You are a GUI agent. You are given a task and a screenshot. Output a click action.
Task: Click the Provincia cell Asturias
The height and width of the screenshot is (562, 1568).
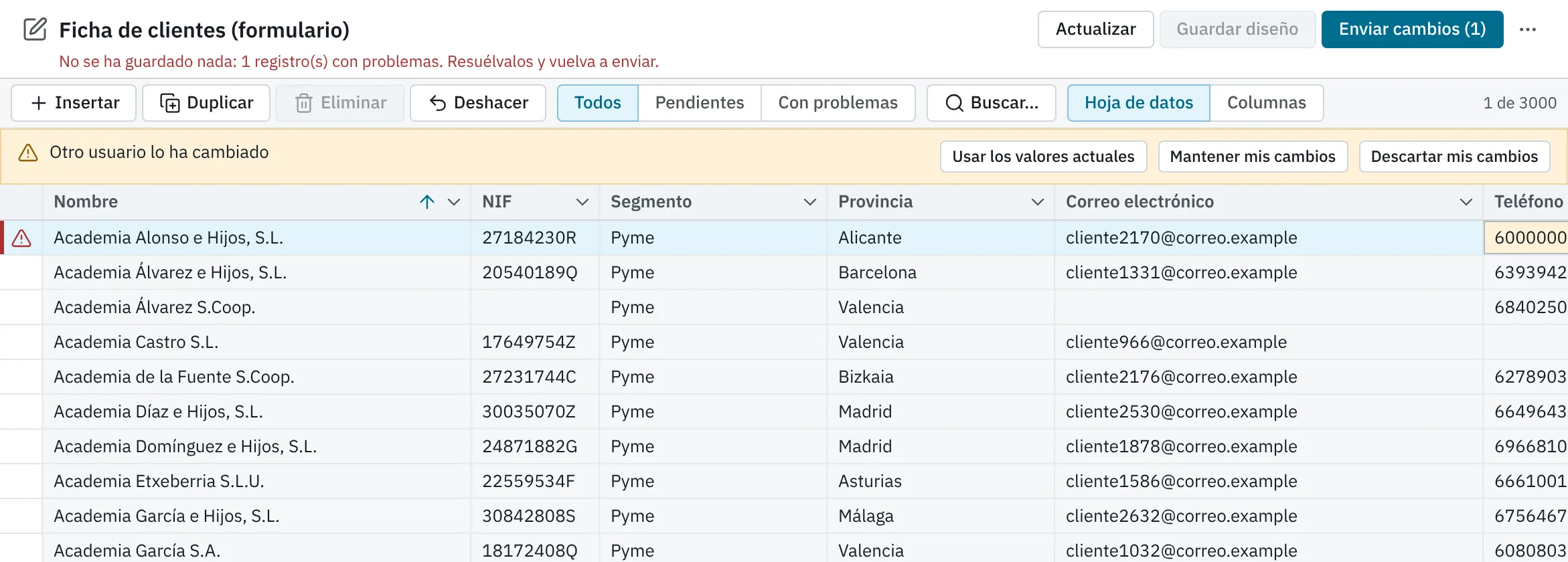pyautogui.click(x=940, y=482)
